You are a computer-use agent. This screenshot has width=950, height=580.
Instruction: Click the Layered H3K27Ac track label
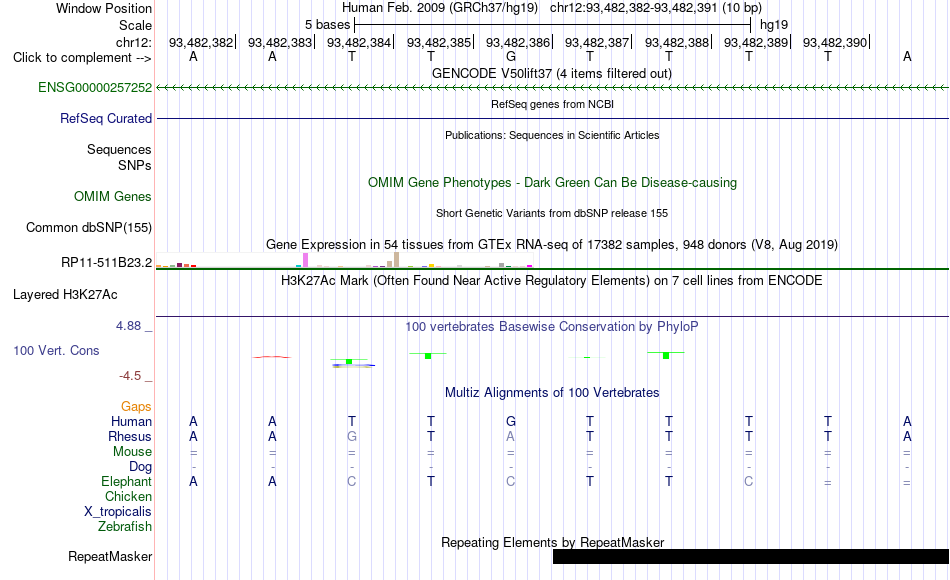[x=65, y=295]
